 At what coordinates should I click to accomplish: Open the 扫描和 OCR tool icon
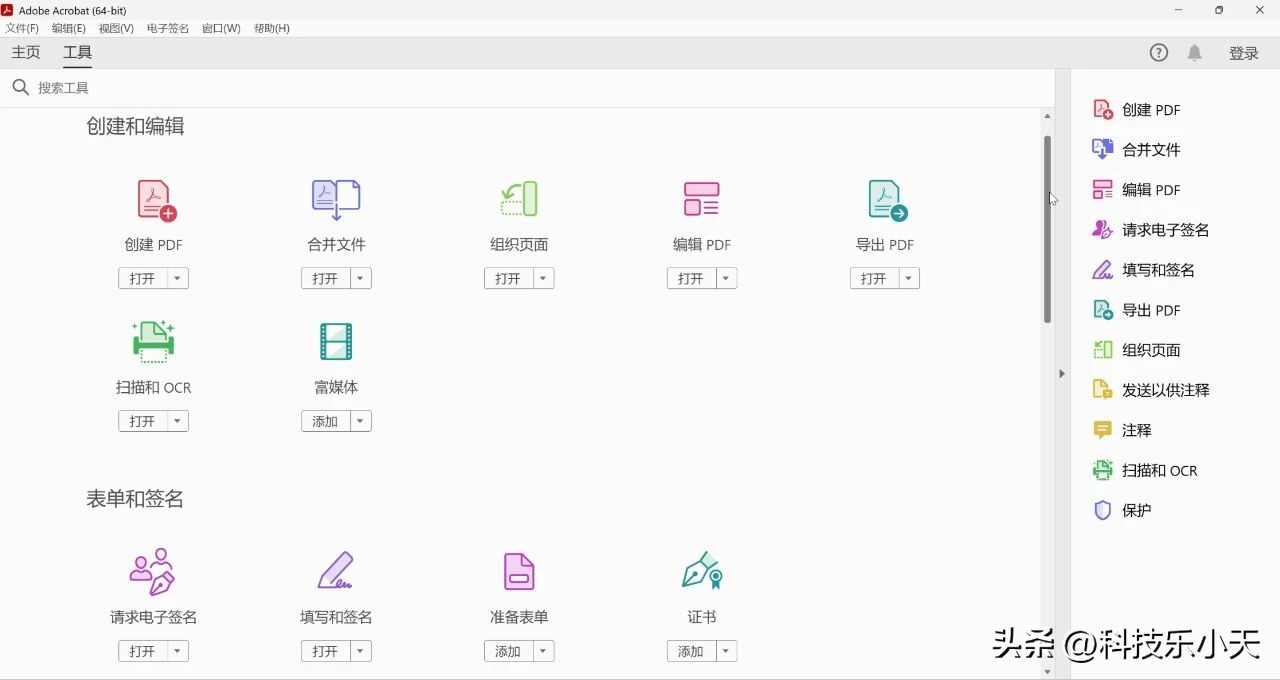pos(153,342)
